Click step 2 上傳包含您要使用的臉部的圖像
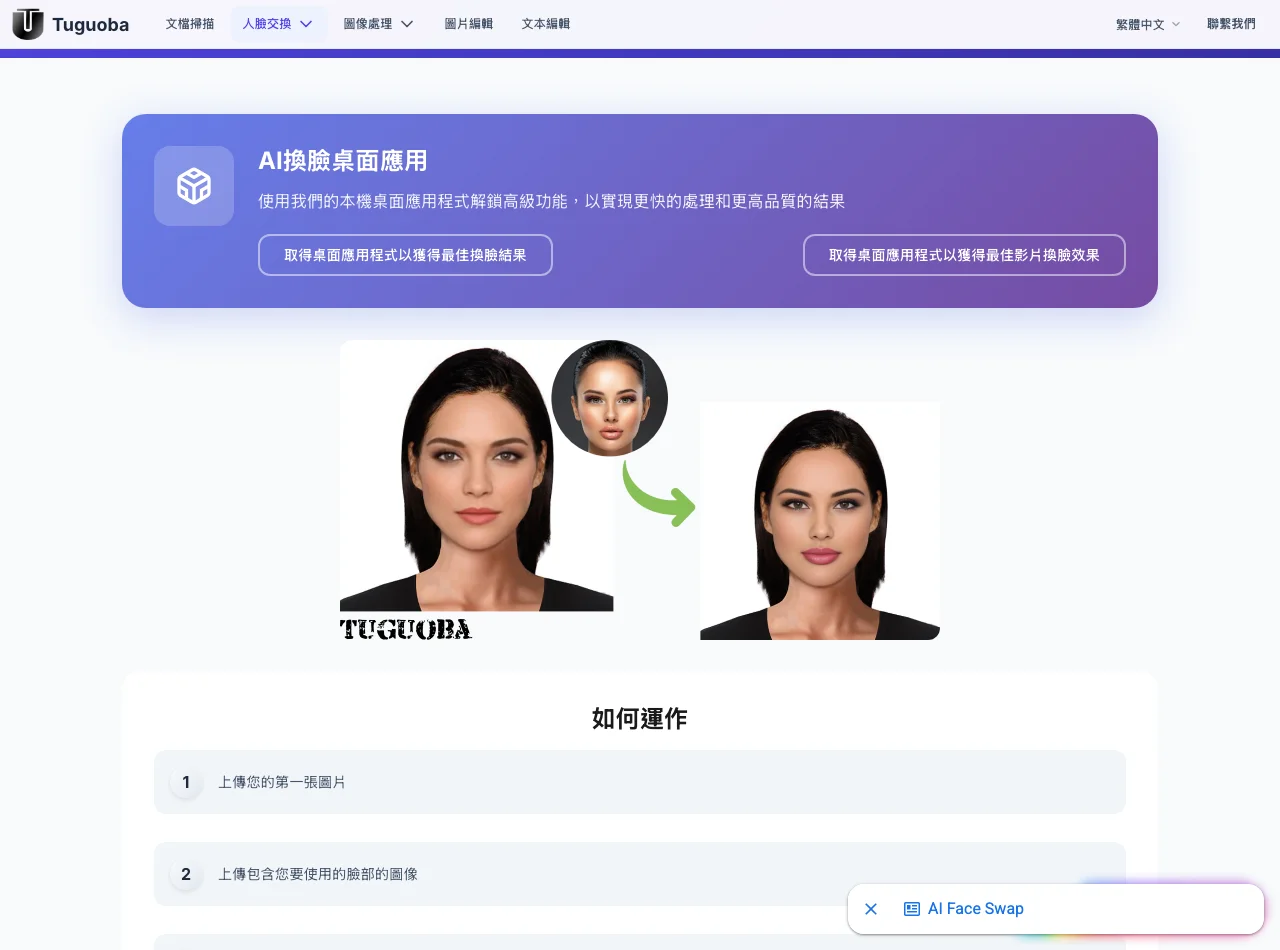The width and height of the screenshot is (1280, 950). [640, 874]
